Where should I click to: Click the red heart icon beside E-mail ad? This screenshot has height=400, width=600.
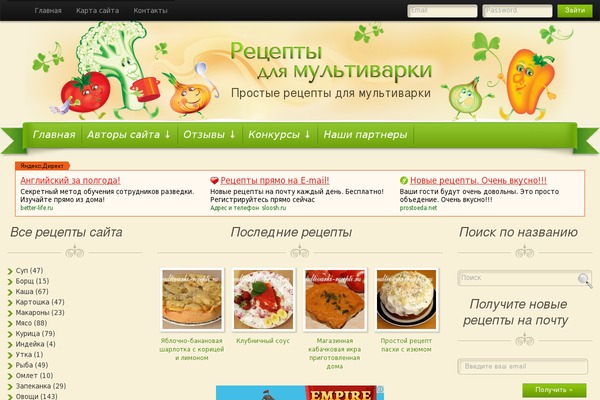pos(214,180)
